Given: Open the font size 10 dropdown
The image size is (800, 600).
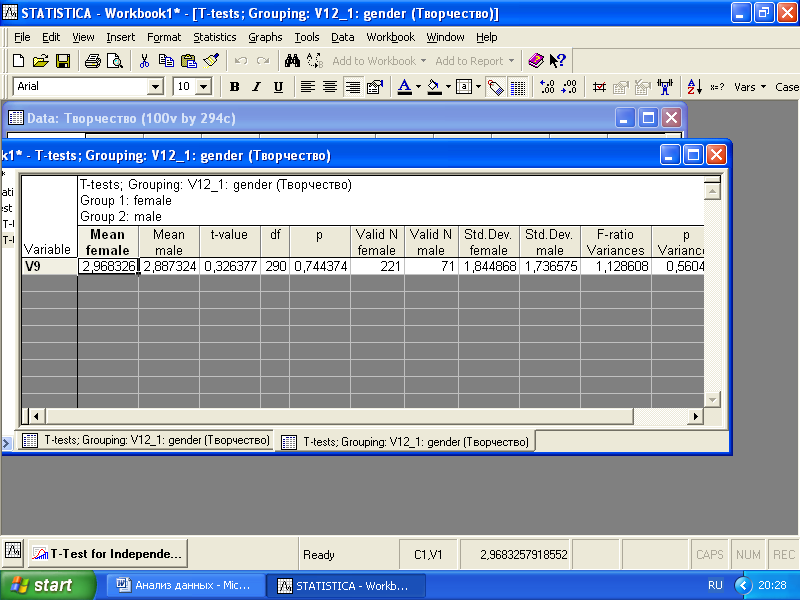Looking at the screenshot, I should point(204,87).
